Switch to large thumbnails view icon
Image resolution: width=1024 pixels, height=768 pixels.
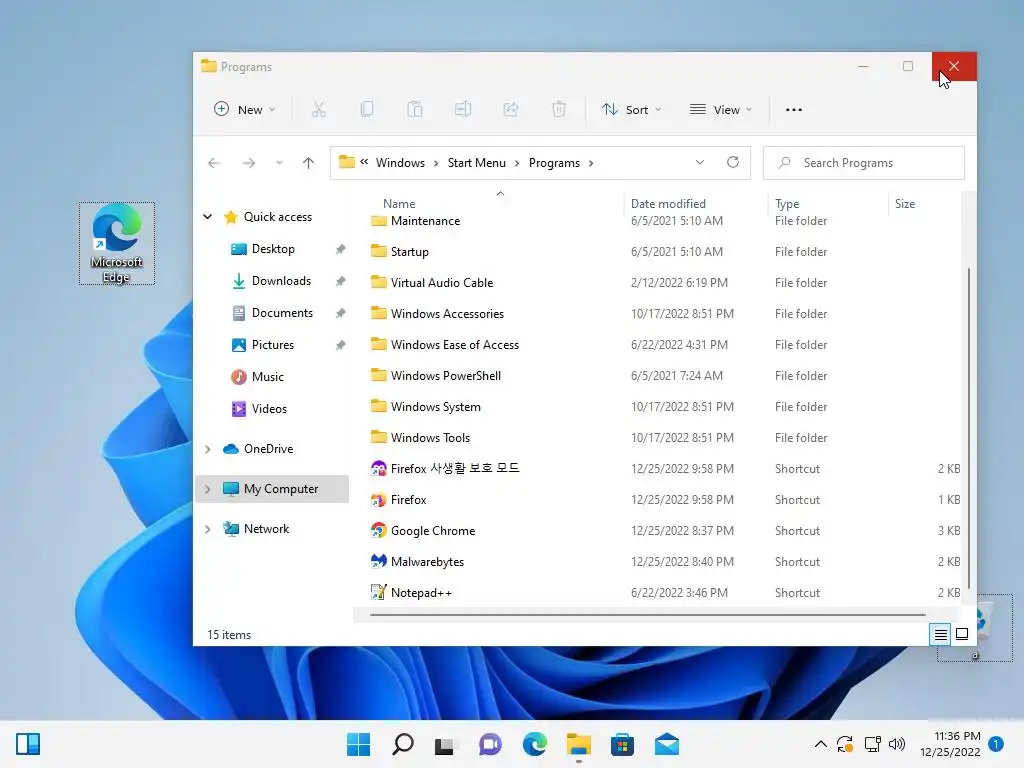(962, 634)
